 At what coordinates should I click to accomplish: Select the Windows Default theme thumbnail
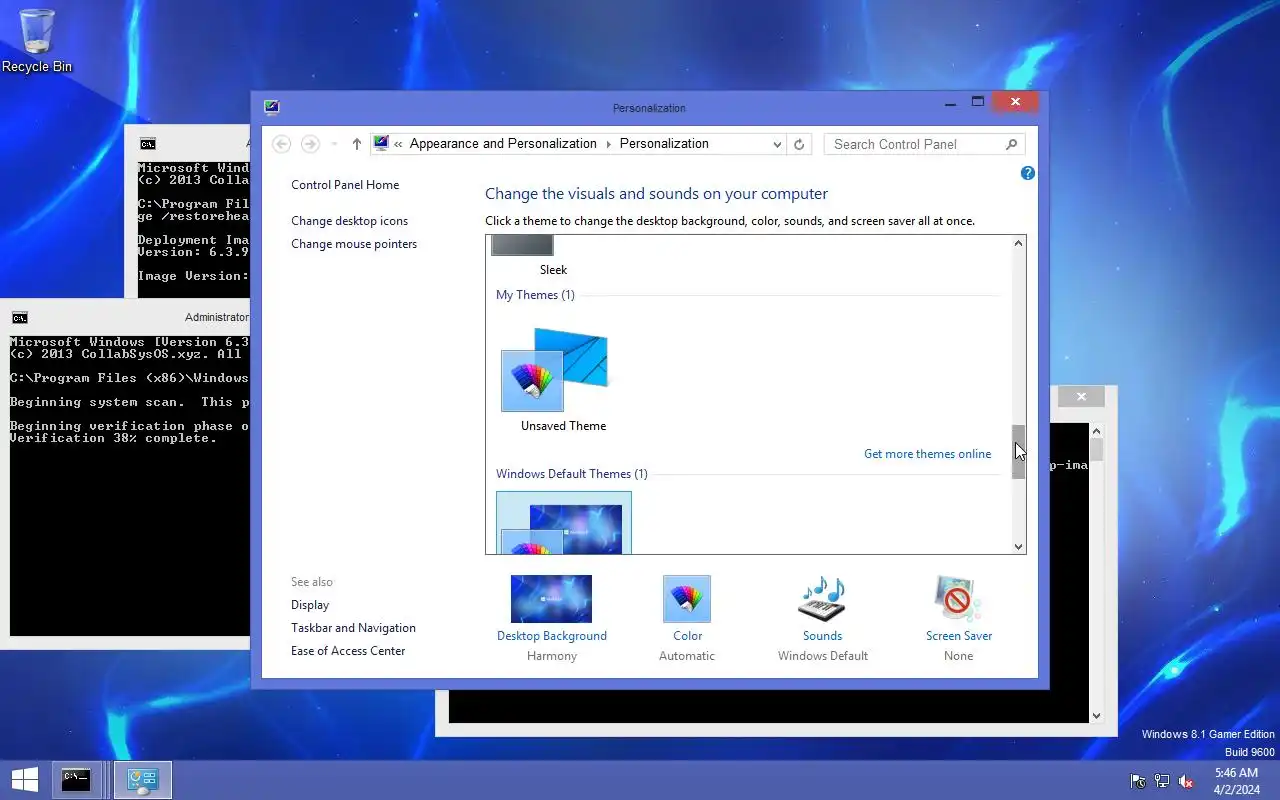tap(564, 522)
